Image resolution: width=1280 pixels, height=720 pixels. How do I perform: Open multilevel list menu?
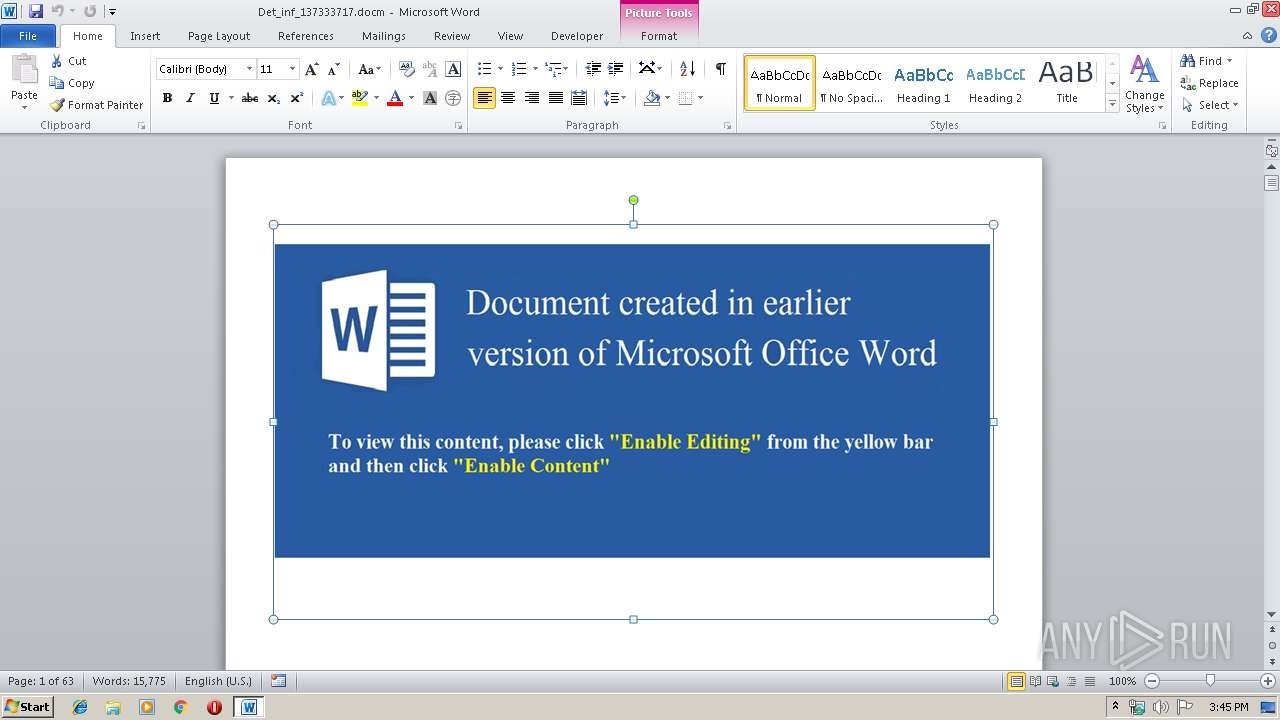(556, 69)
